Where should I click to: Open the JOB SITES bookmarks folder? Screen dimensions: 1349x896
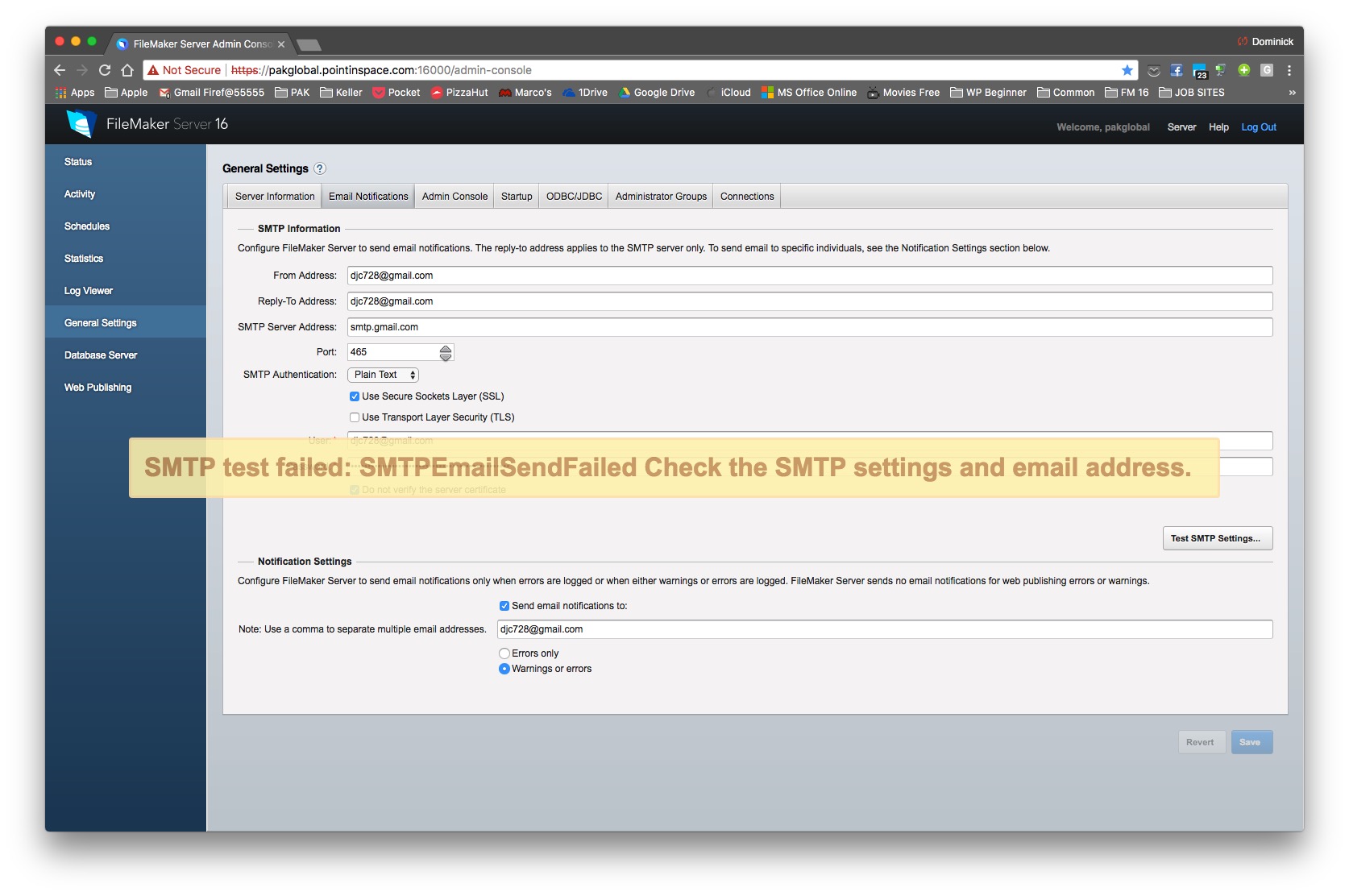point(1192,93)
